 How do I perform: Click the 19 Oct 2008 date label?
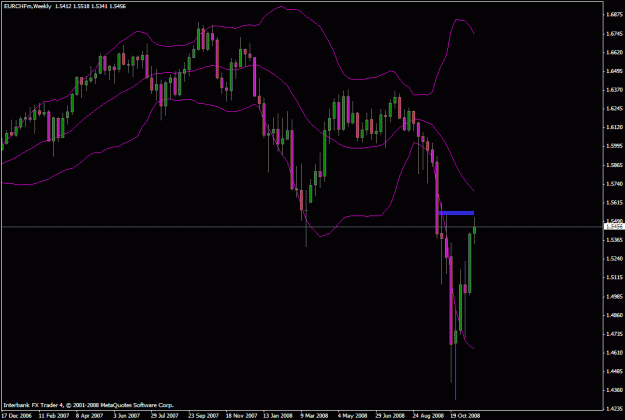tap(465, 416)
